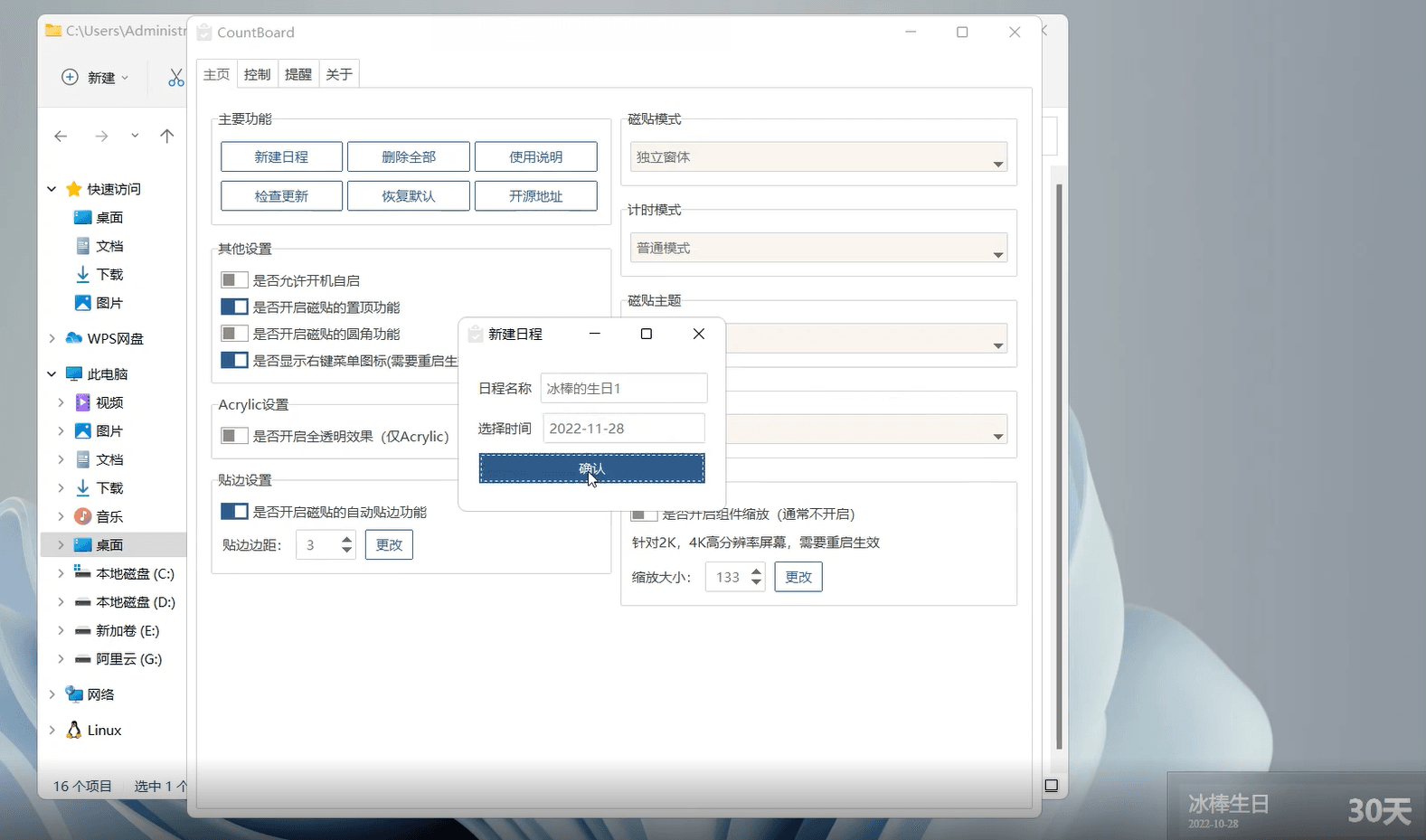Click the Explorer up-arrow navigation icon
This screenshot has height=840, width=1426.
pos(166,137)
